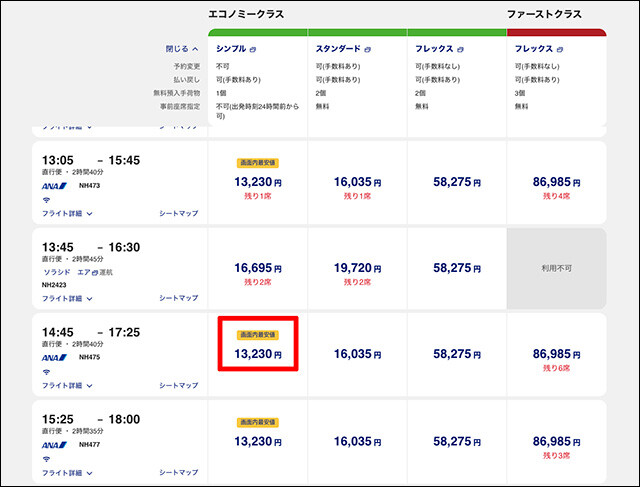Click the スタンダード fare heading
The height and width of the screenshot is (487, 640).
(338, 49)
